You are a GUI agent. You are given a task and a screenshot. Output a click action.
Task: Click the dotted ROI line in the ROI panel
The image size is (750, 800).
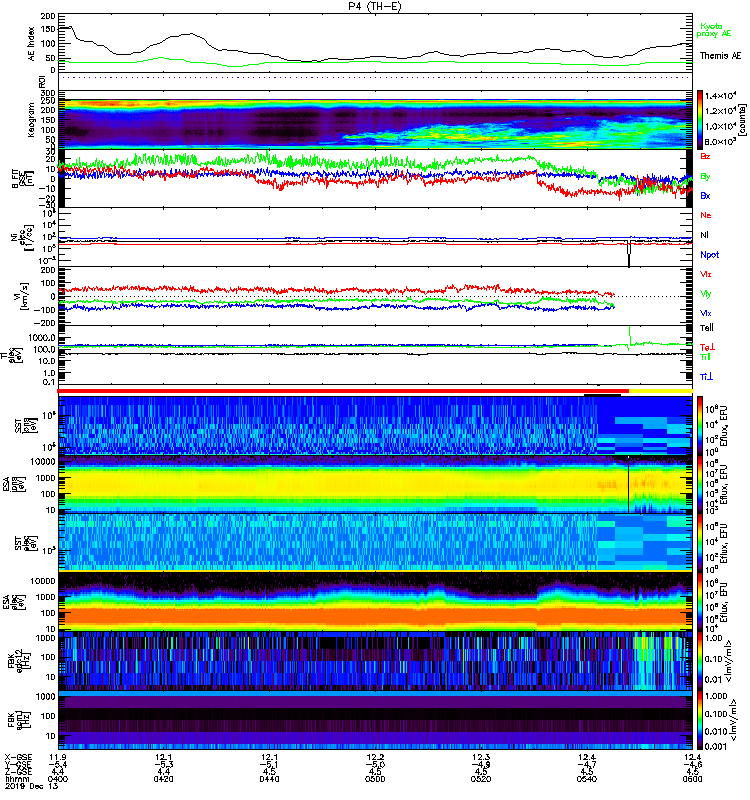[375, 78]
